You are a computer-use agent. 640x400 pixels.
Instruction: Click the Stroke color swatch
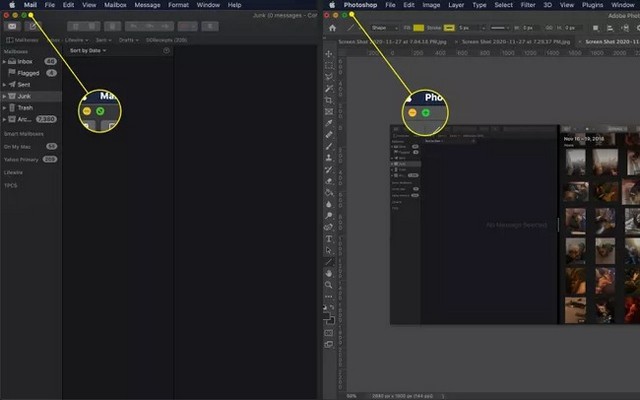click(449, 28)
